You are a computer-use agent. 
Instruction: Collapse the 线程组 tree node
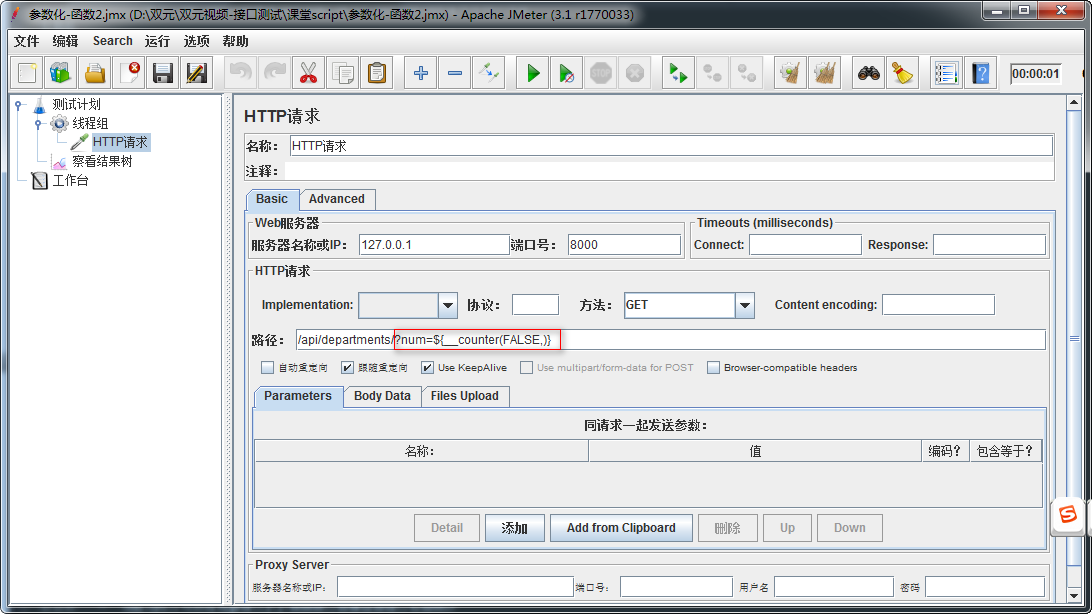click(38, 124)
